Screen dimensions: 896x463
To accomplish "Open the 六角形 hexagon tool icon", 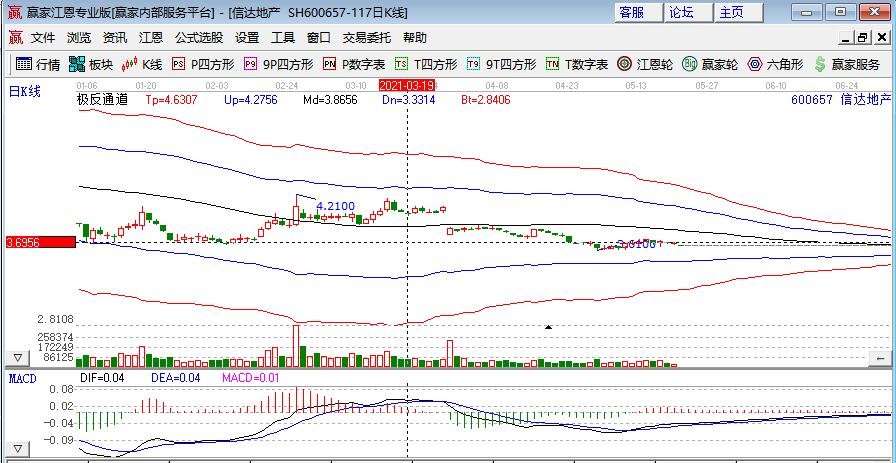I will (775, 65).
